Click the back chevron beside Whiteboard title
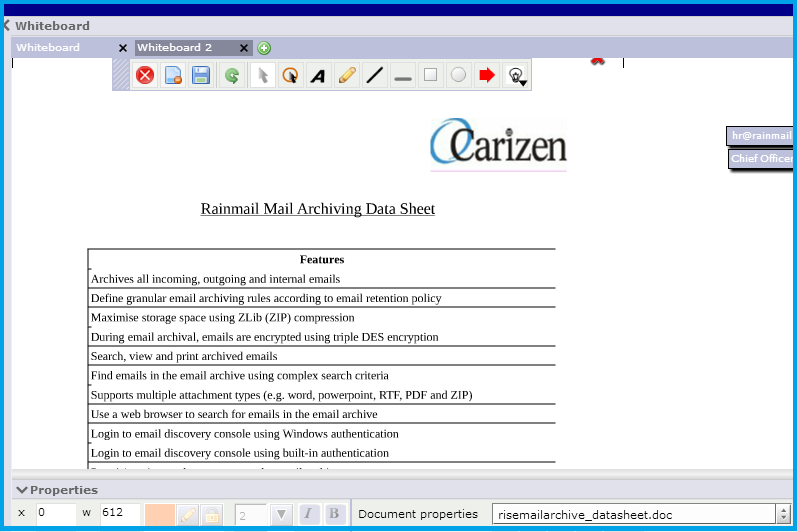The image size is (797, 532). pyautogui.click(x=7, y=25)
